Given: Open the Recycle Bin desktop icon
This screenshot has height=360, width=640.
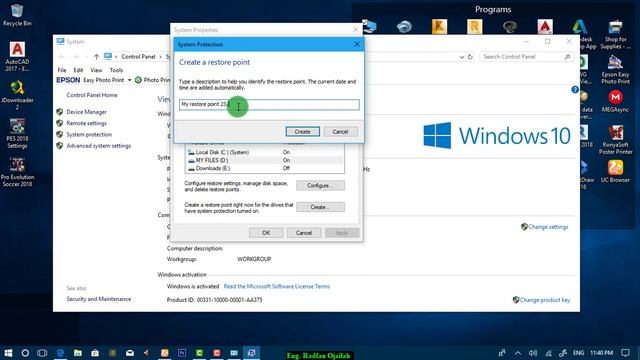Looking at the screenshot, I should (17, 14).
